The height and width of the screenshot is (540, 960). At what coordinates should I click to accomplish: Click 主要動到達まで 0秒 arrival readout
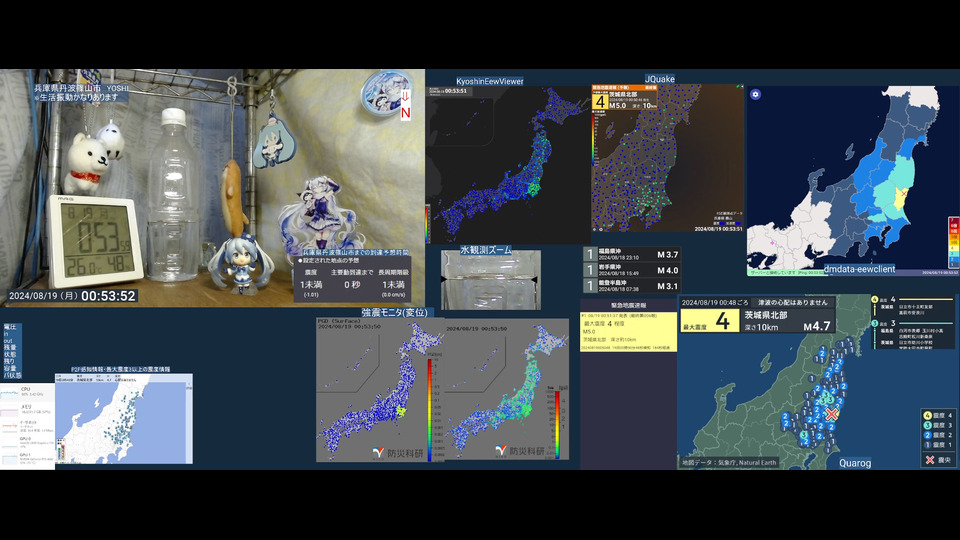351,279
